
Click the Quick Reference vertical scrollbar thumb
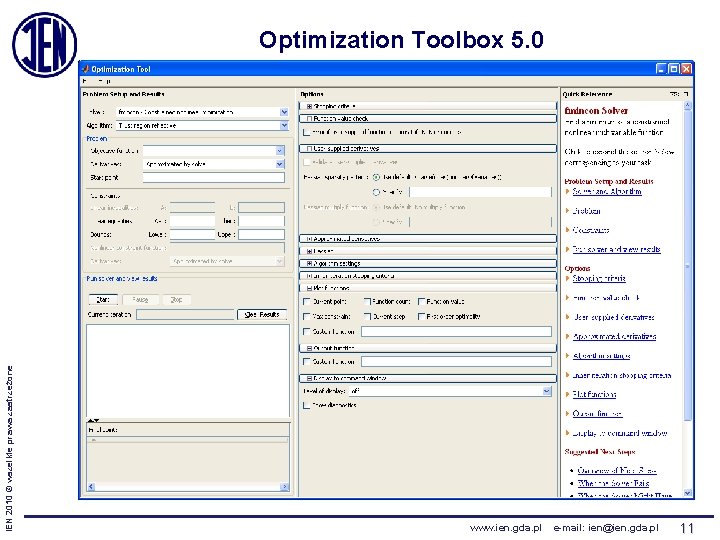pyautogui.click(x=687, y=265)
